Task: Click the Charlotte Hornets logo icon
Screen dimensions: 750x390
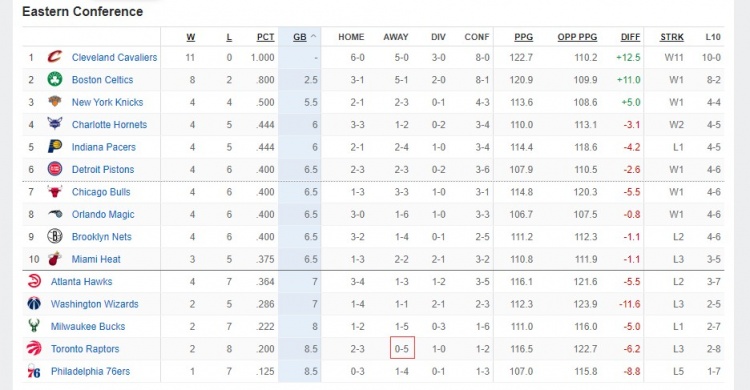Action: (x=55, y=124)
